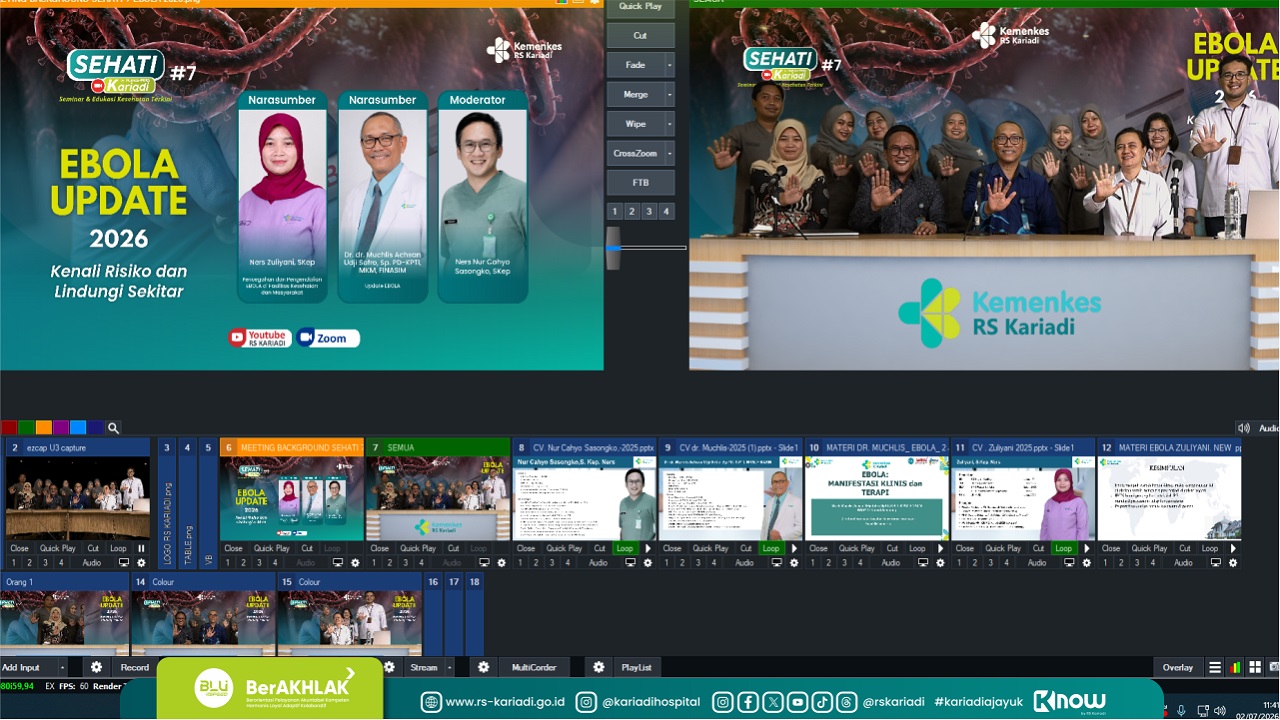Switch to list view icon beside Overlay
Screen dimensions: 1280x720
pyautogui.click(x=1215, y=667)
